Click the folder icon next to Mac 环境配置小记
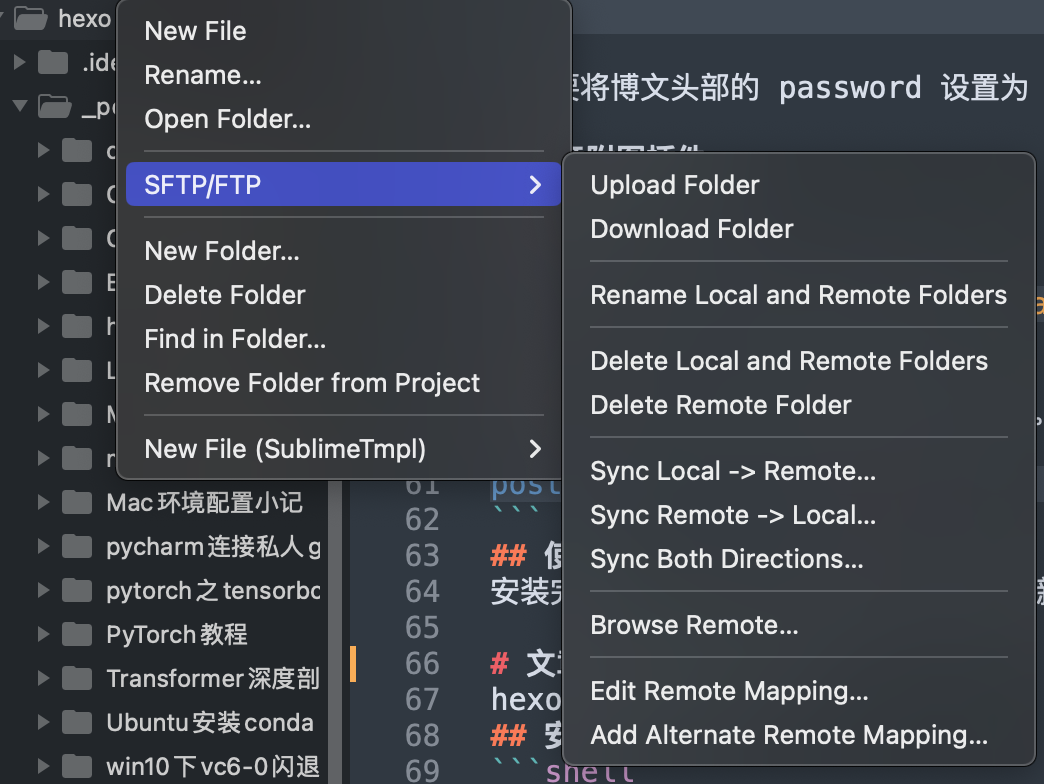 click(x=77, y=502)
